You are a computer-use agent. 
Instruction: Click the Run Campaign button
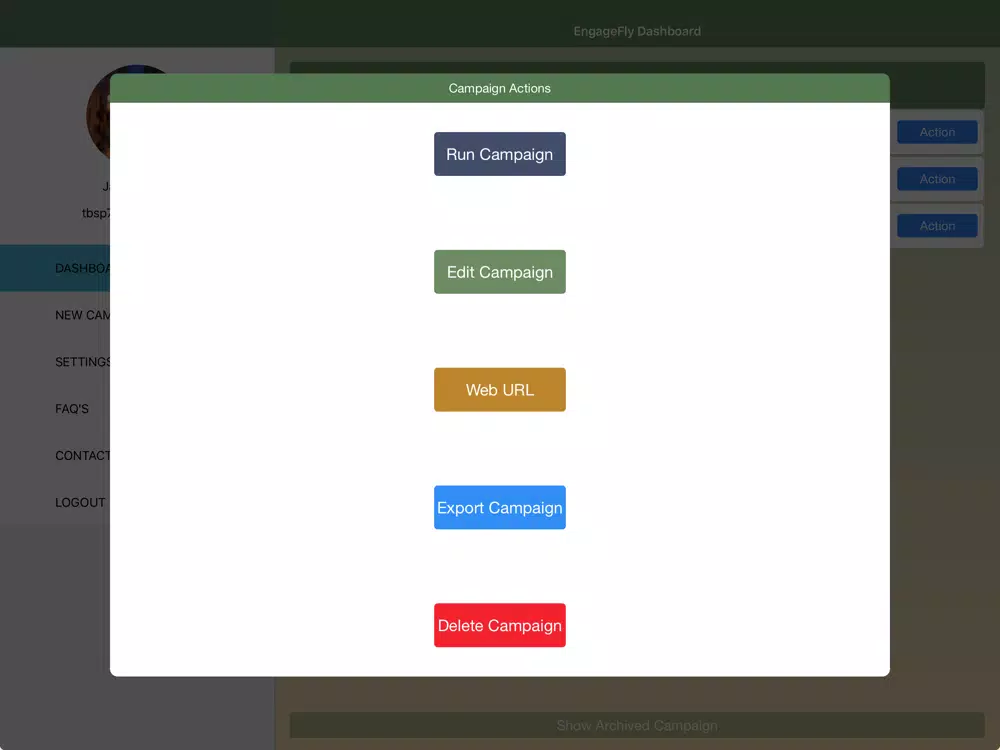click(x=499, y=154)
